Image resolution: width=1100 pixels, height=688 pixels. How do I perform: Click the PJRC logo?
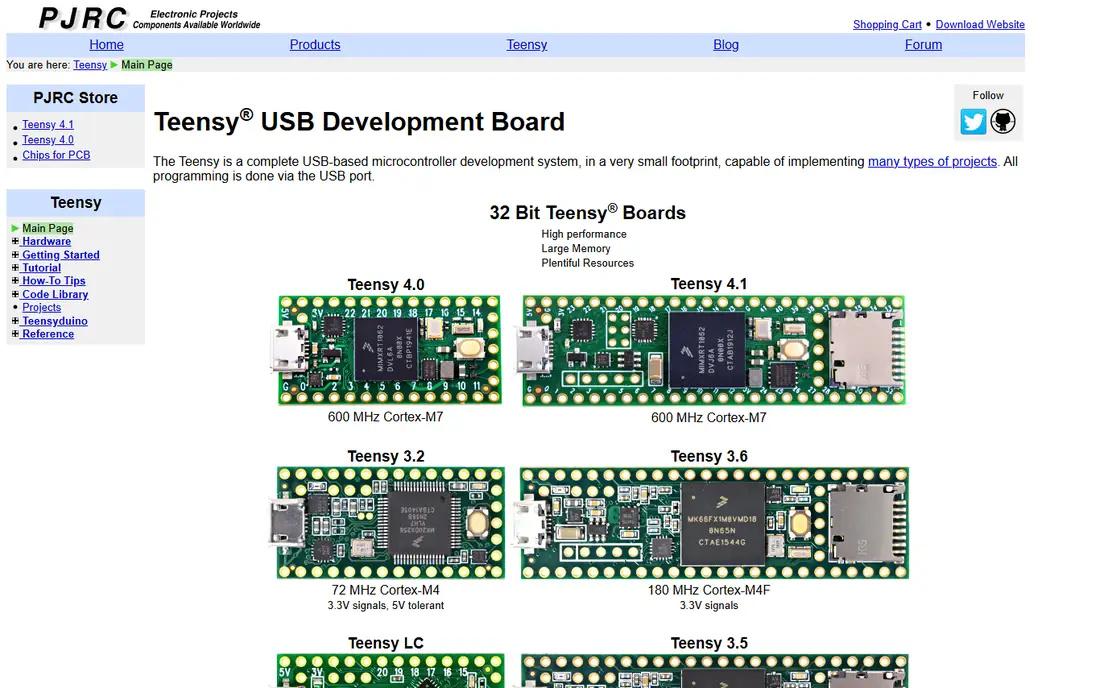(x=83, y=18)
